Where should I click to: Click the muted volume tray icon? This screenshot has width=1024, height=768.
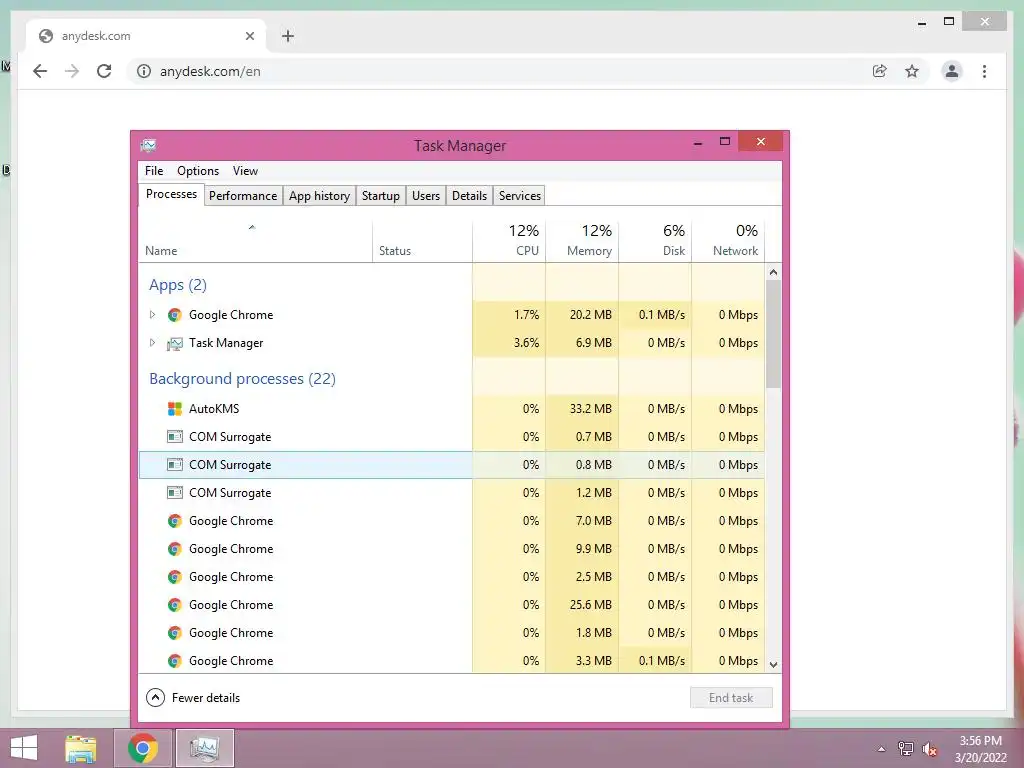coord(929,749)
